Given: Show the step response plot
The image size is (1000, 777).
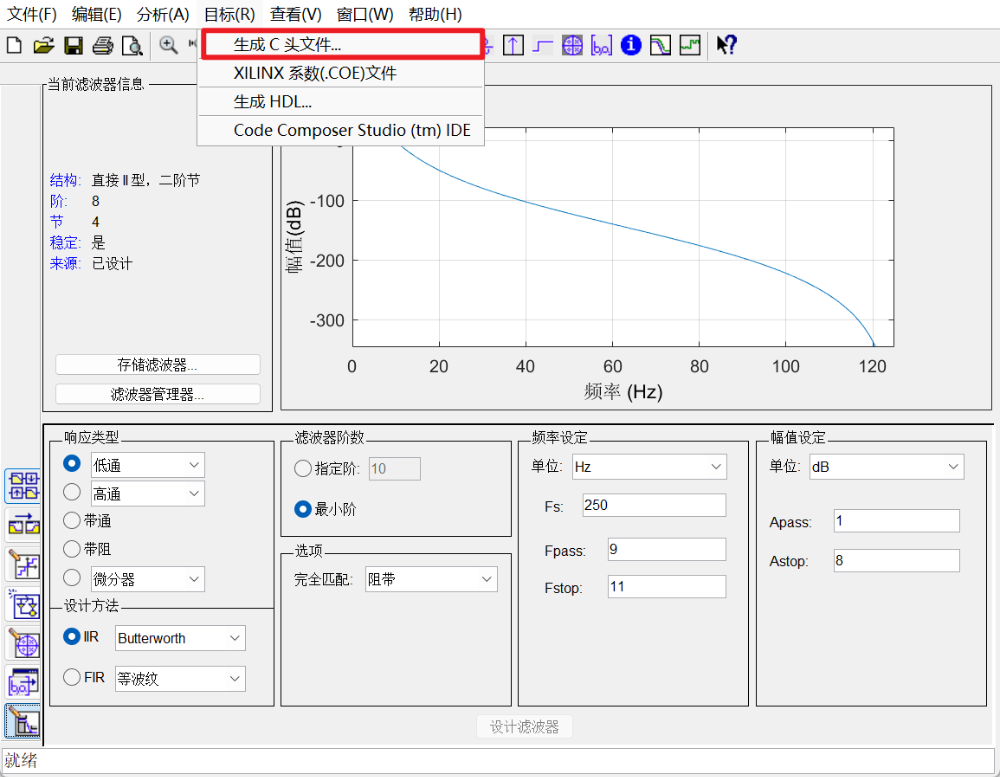Looking at the screenshot, I should pyautogui.click(x=543, y=45).
